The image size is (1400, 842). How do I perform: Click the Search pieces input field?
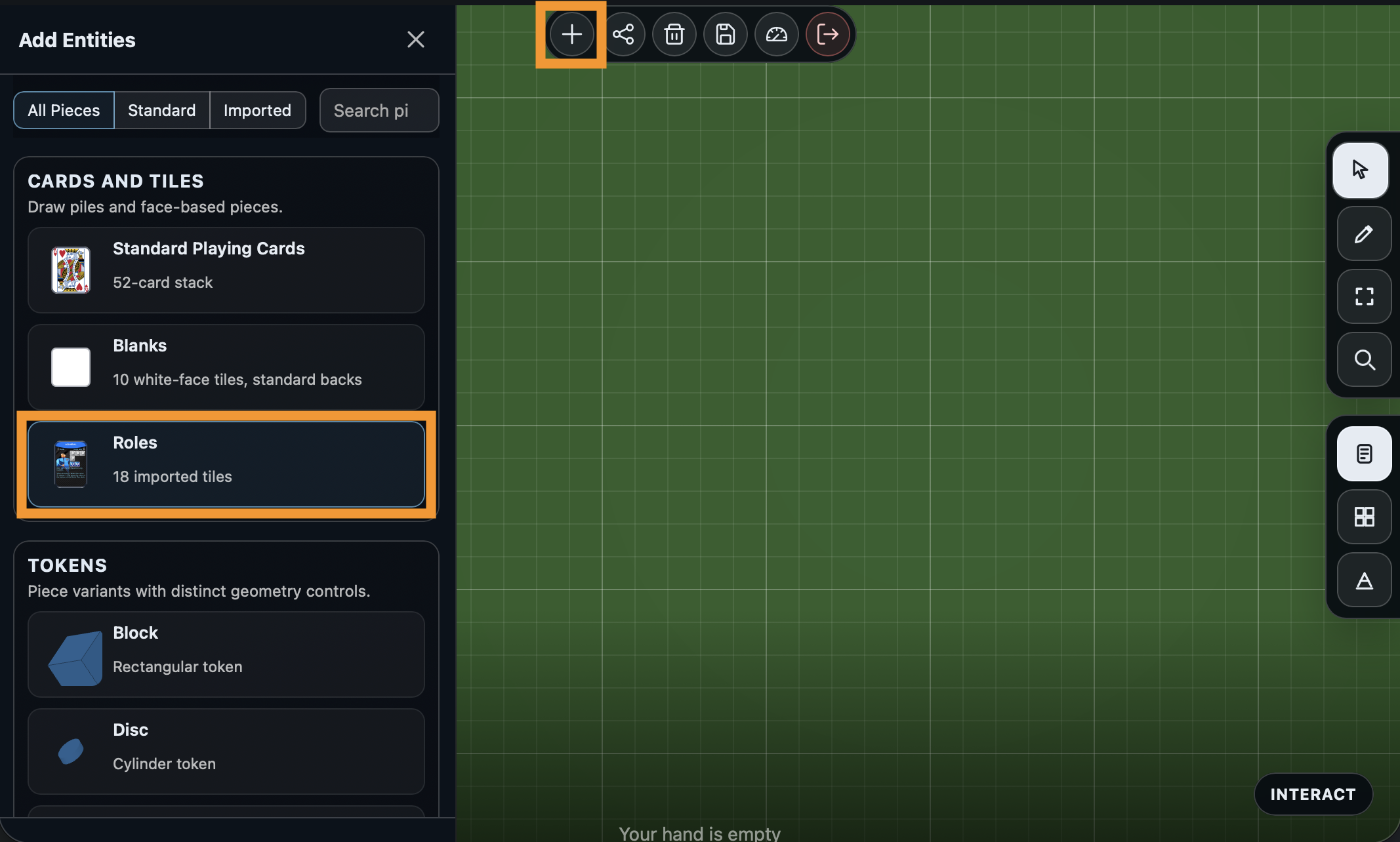[x=379, y=110]
